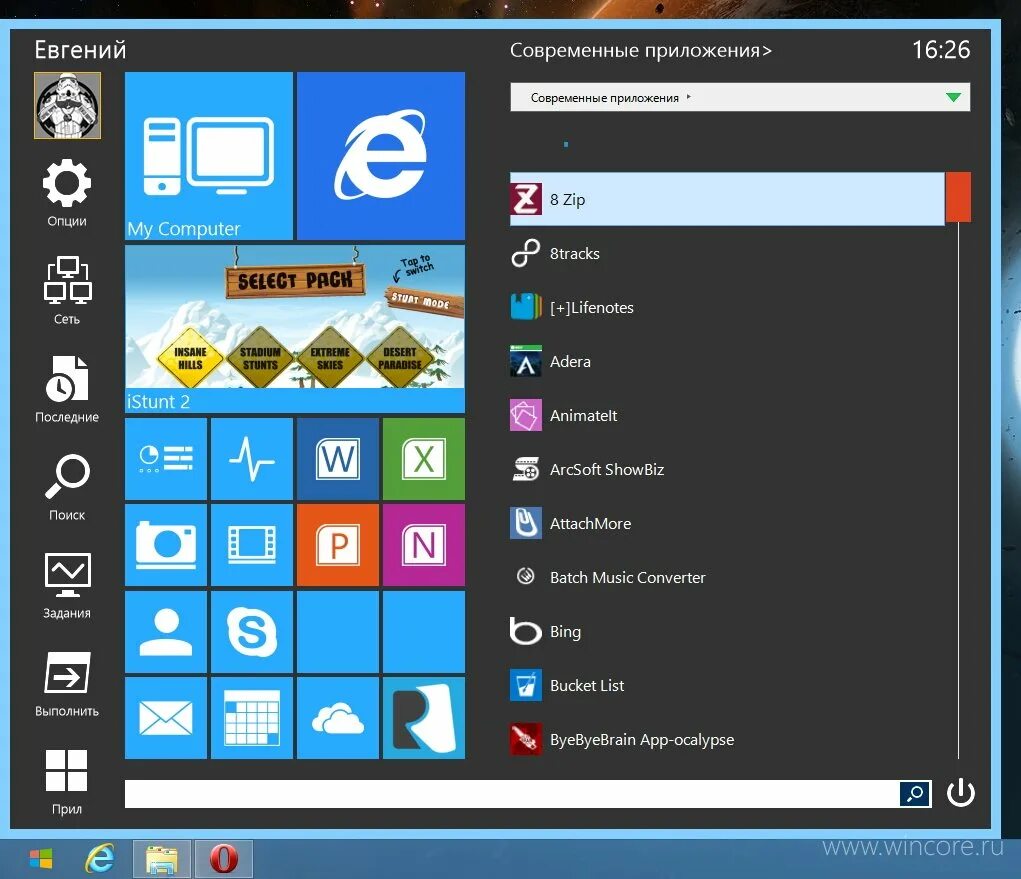Focus the search input field
Viewport: 1021px width, 879px height.
tap(512, 794)
